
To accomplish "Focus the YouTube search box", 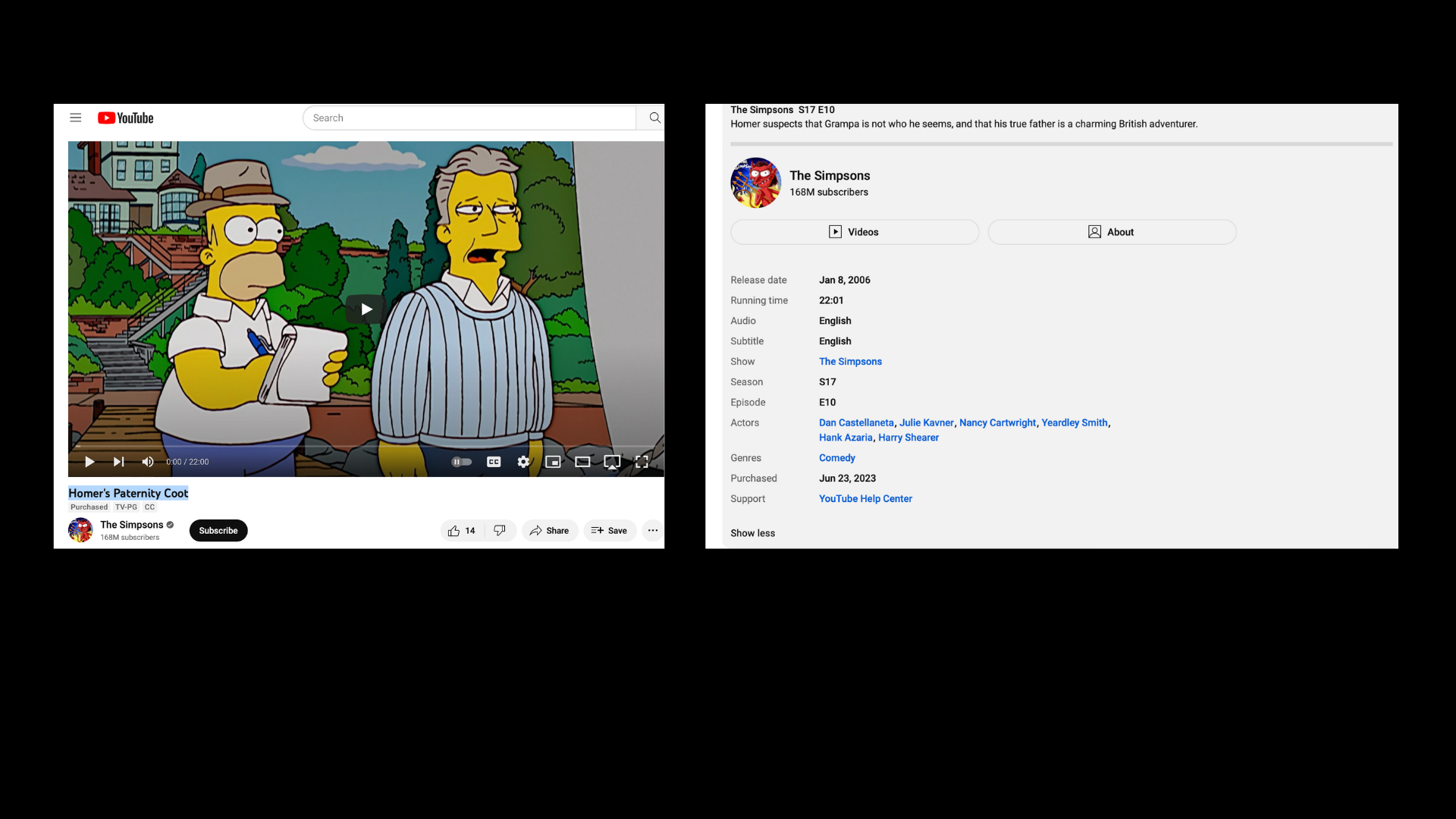I will coord(469,118).
